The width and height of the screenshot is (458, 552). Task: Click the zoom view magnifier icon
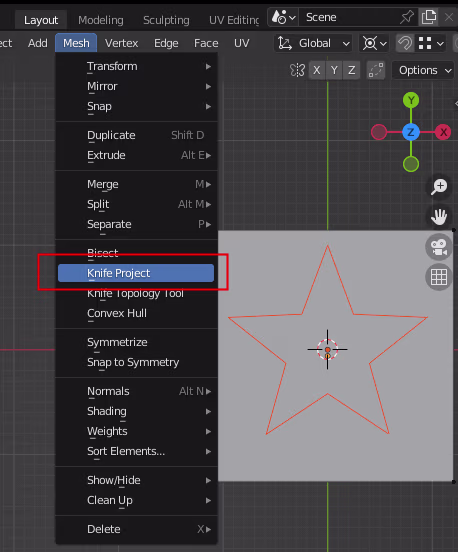click(439, 187)
